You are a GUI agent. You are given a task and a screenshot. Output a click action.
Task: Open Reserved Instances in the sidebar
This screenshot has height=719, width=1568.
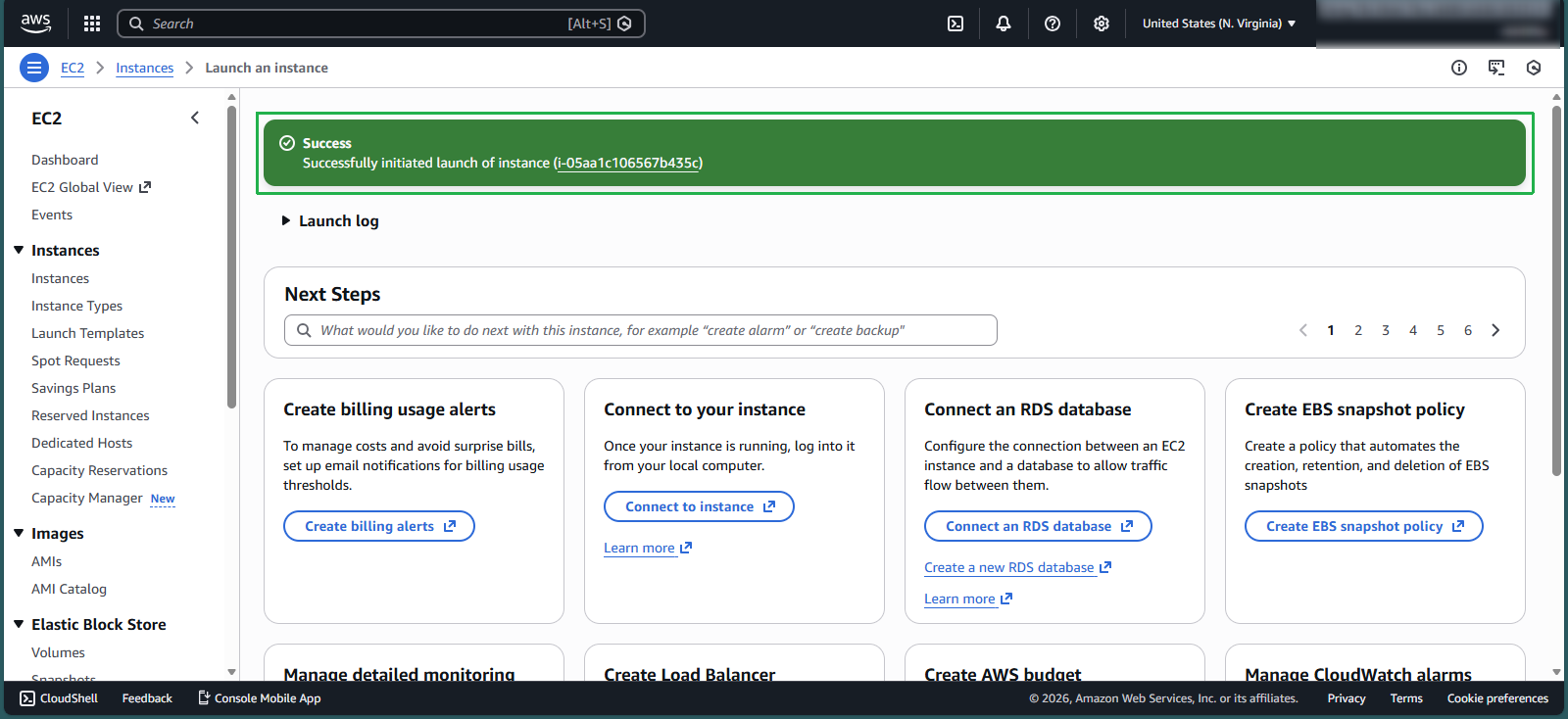click(x=90, y=415)
